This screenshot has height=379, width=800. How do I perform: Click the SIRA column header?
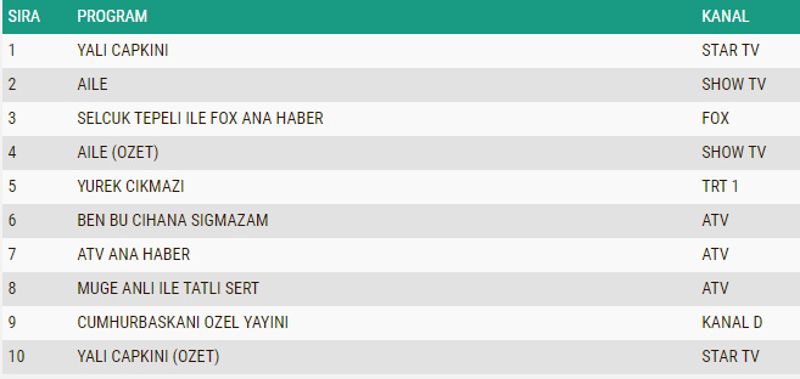[x=23, y=16]
